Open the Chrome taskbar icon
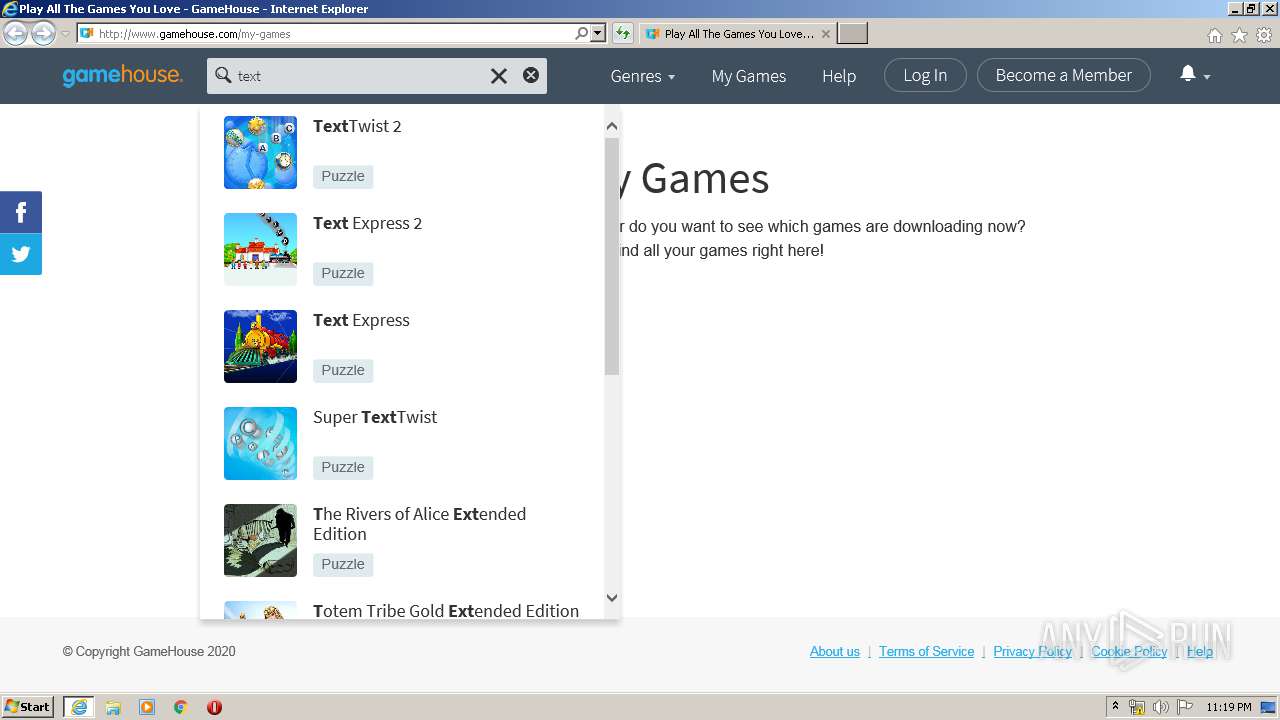1280x720 pixels. [181, 707]
